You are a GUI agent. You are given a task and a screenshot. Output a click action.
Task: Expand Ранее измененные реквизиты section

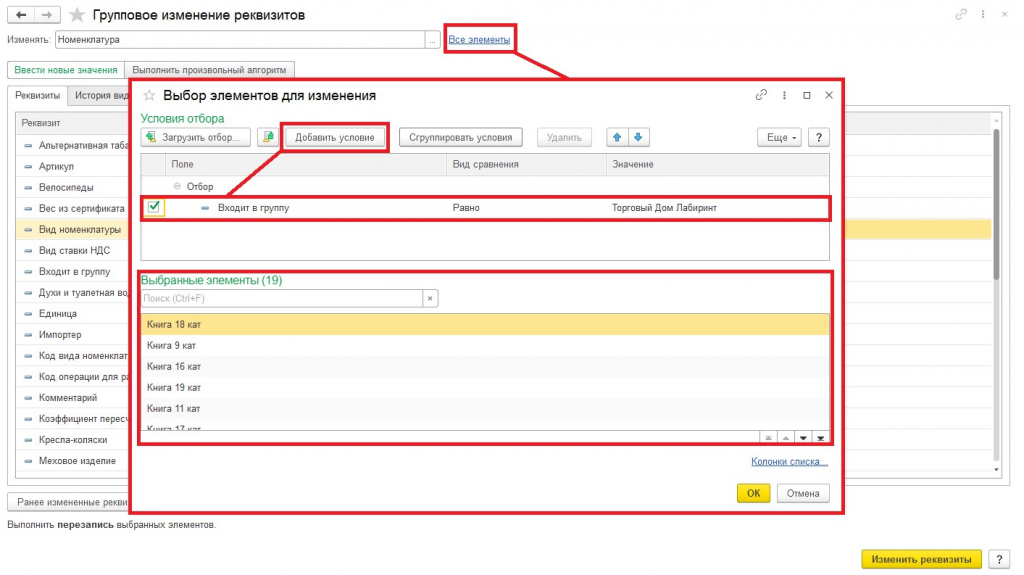(69, 502)
